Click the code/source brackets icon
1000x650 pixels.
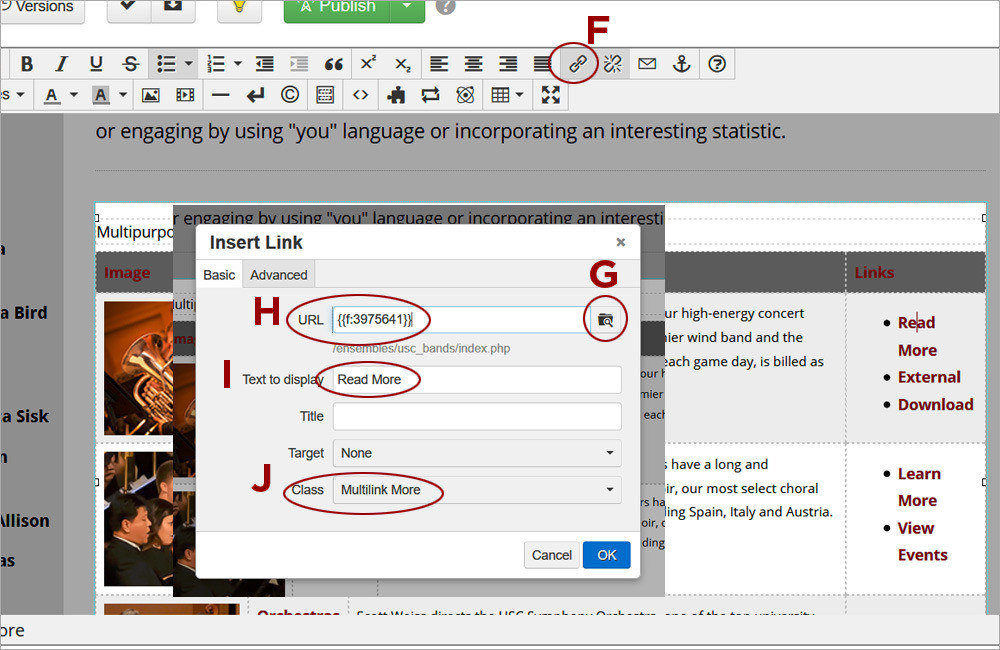coord(360,95)
